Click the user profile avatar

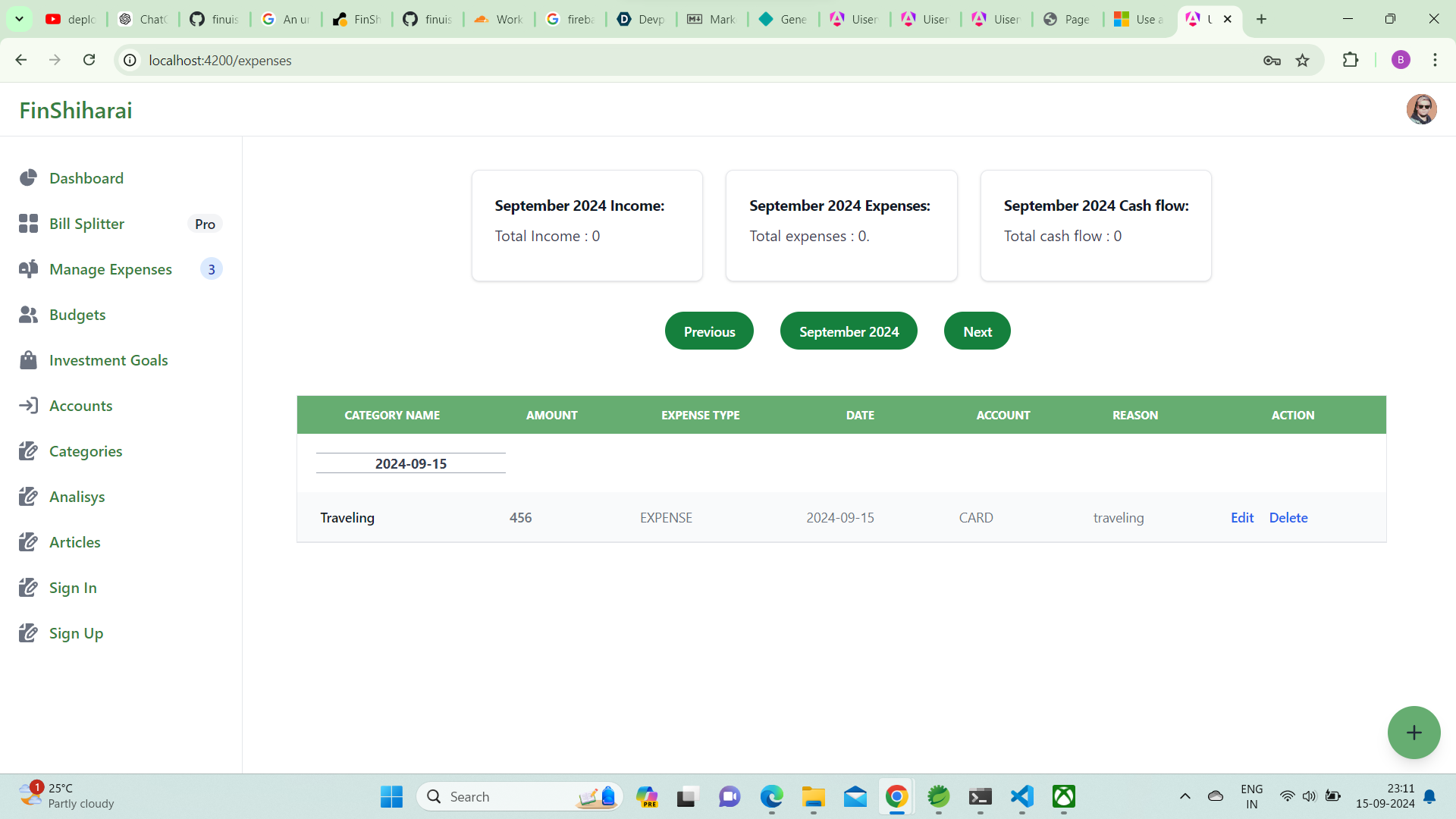(1421, 110)
